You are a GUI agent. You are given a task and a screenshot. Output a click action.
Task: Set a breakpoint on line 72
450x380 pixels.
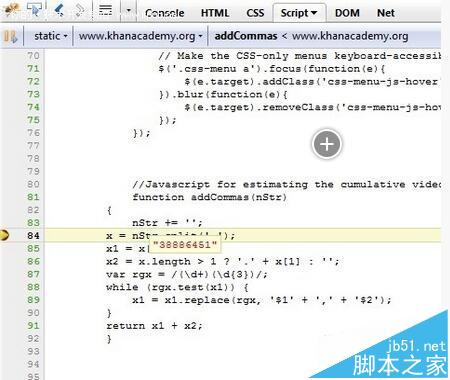(33, 81)
